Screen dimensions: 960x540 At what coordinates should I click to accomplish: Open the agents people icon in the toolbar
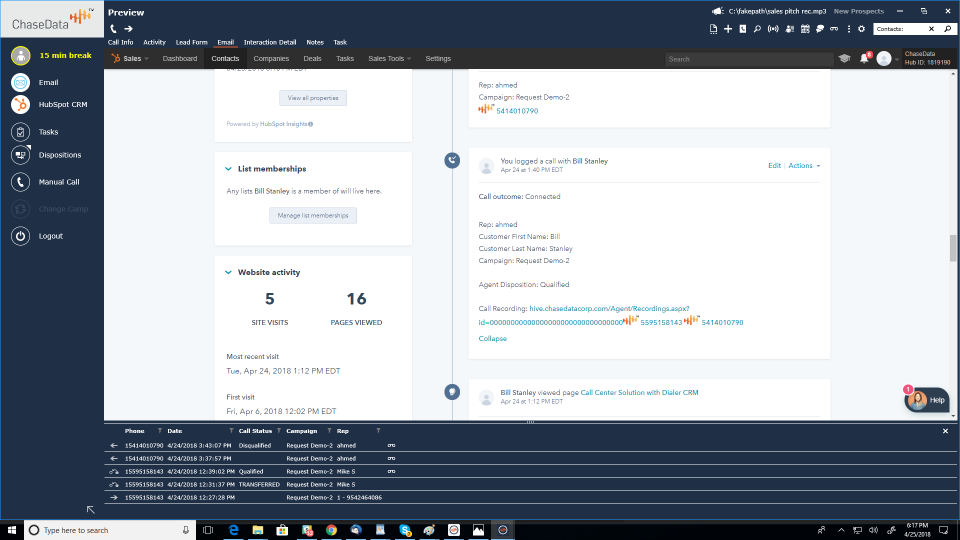790,29
